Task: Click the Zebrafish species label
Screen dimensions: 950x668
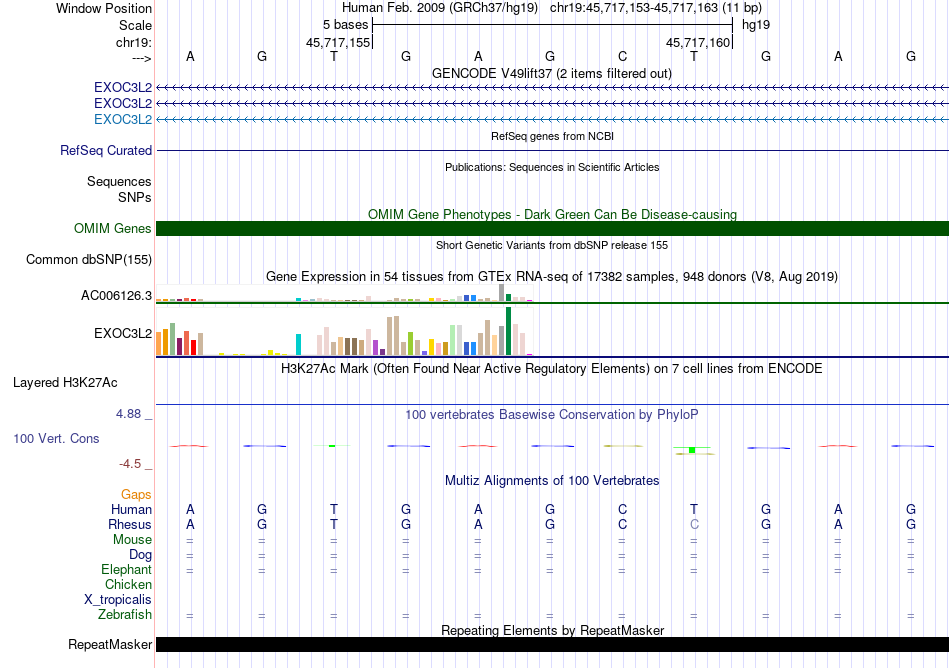Action: tap(125, 615)
